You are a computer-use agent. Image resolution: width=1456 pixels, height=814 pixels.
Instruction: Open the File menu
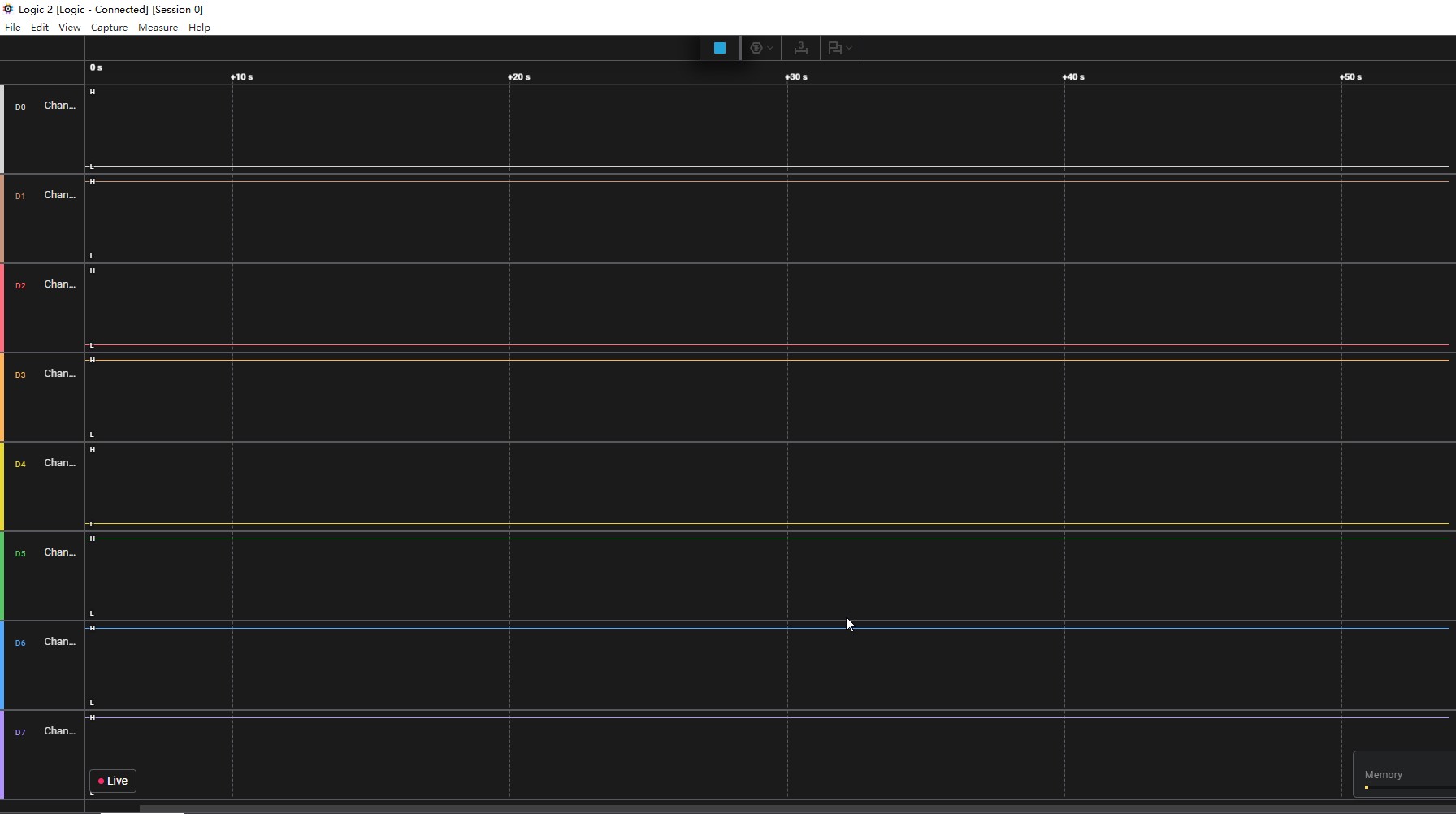(x=13, y=28)
